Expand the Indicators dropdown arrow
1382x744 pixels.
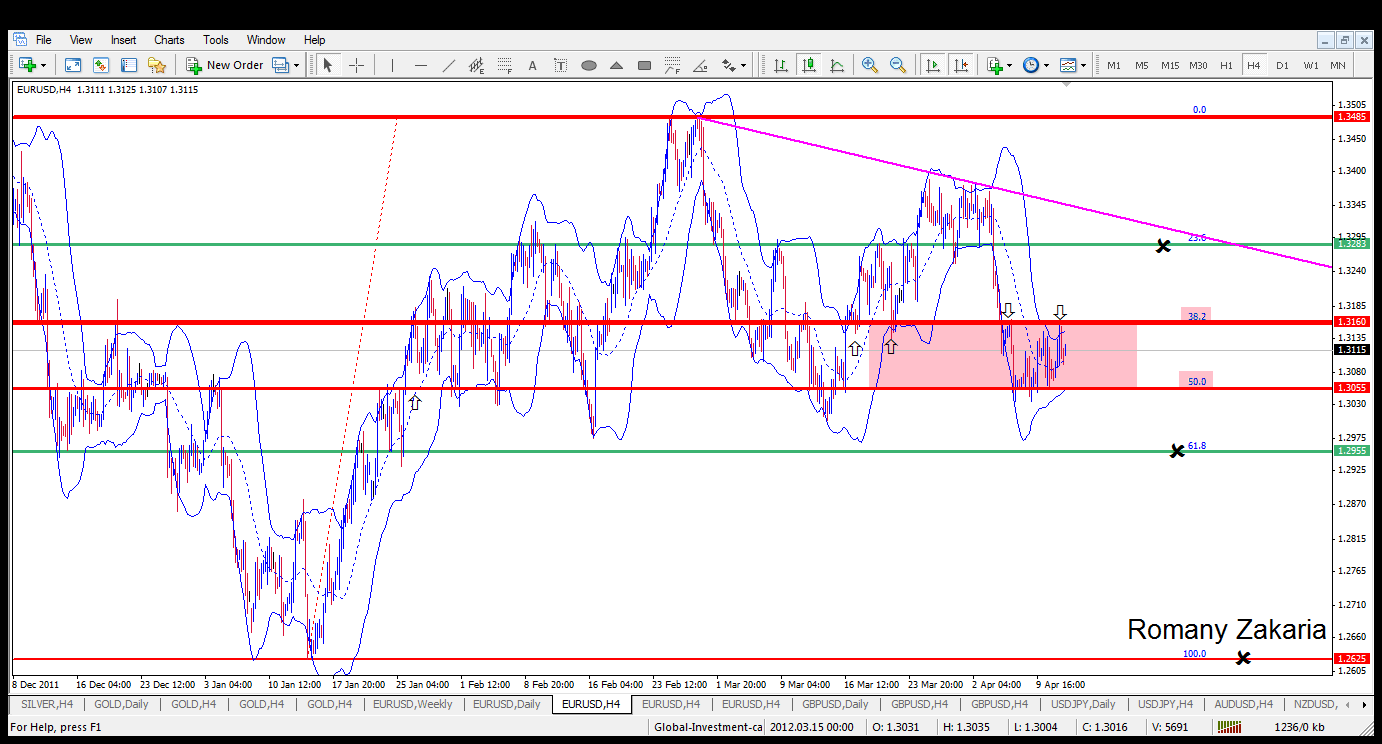[x=1009, y=66]
